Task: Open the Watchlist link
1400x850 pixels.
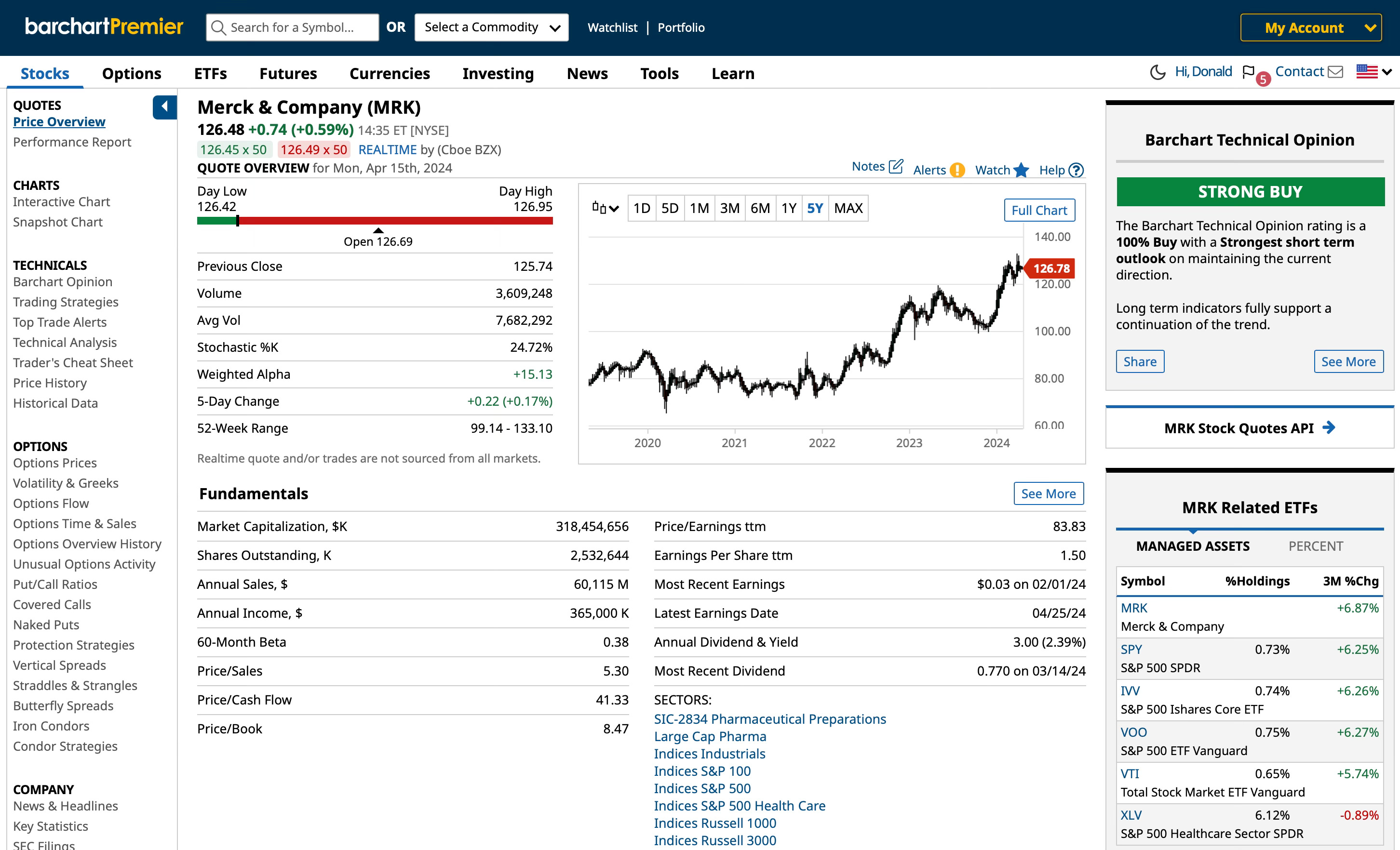Action: [612, 27]
